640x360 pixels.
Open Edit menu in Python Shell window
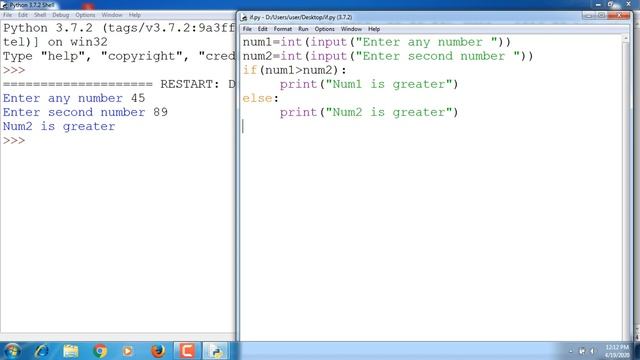(23, 15)
